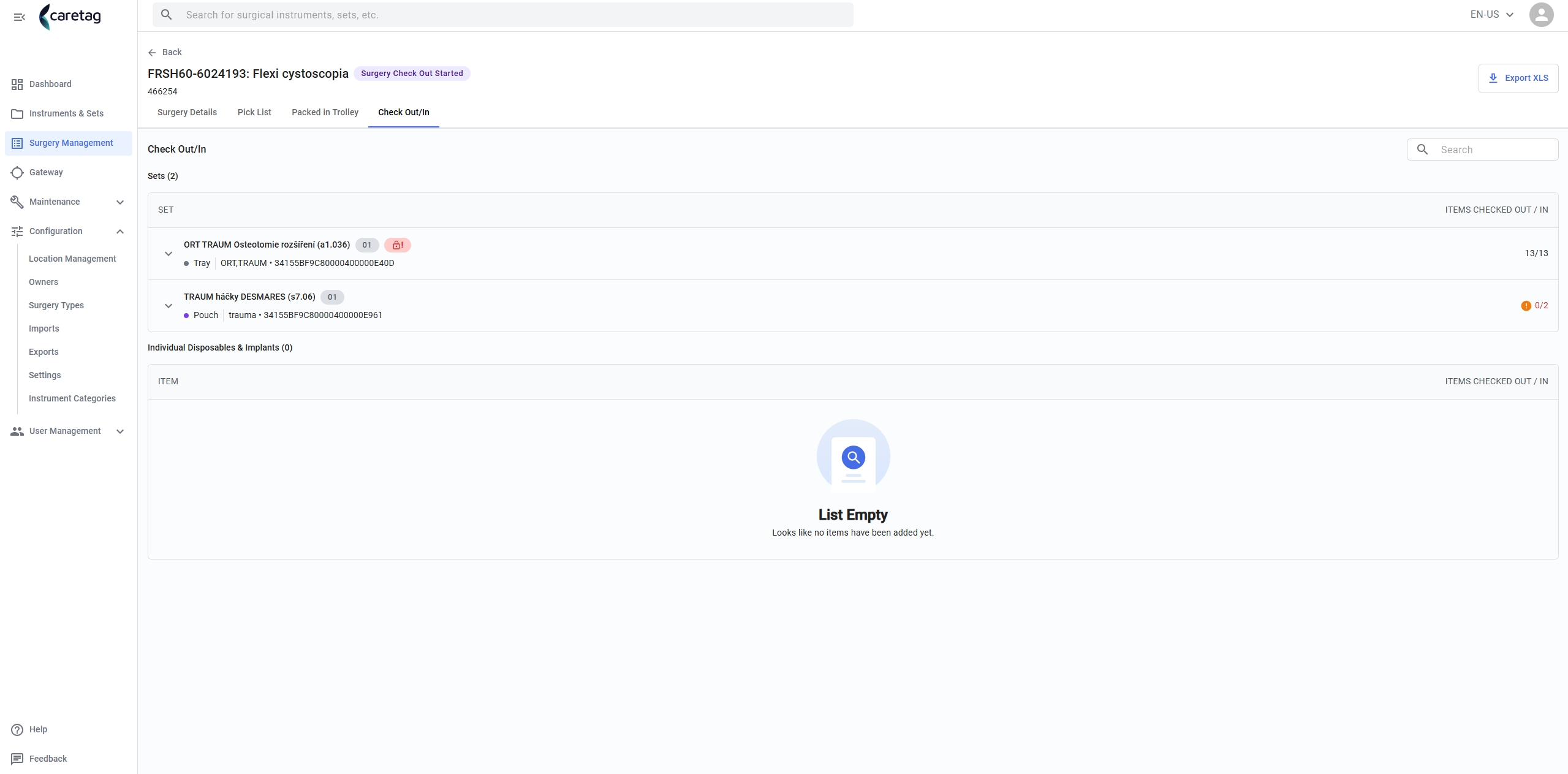This screenshot has width=1568, height=774.
Task: Click the global search magnifier icon
Action: click(166, 15)
